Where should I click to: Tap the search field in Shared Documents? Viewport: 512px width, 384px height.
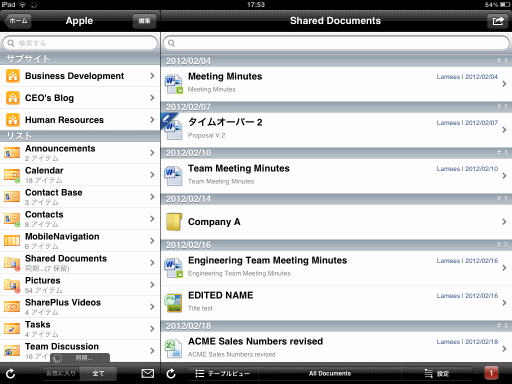(336, 43)
